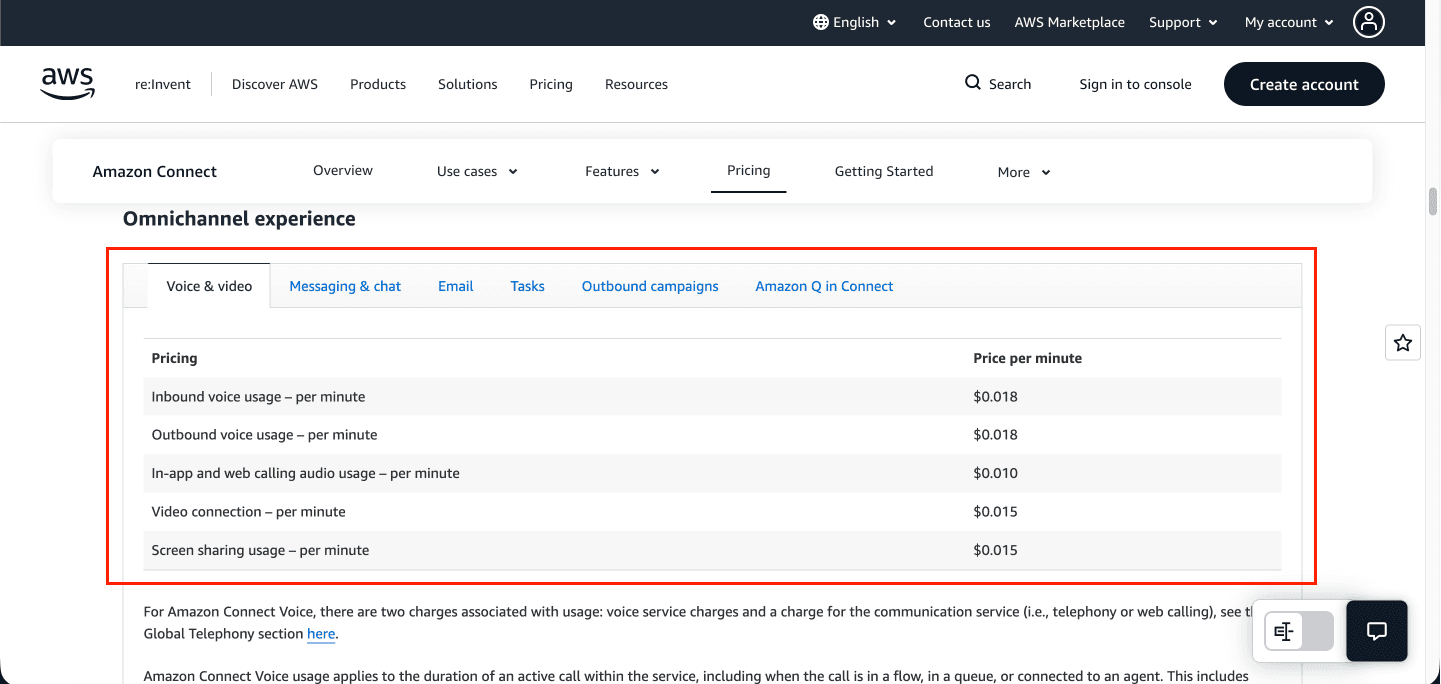The width and height of the screenshot is (1441, 684).
Task: Open the Resources menu
Action: (x=636, y=84)
